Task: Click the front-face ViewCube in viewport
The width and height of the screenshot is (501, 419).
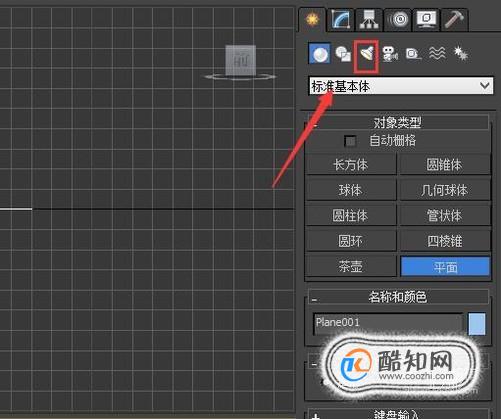Action: coord(241,60)
